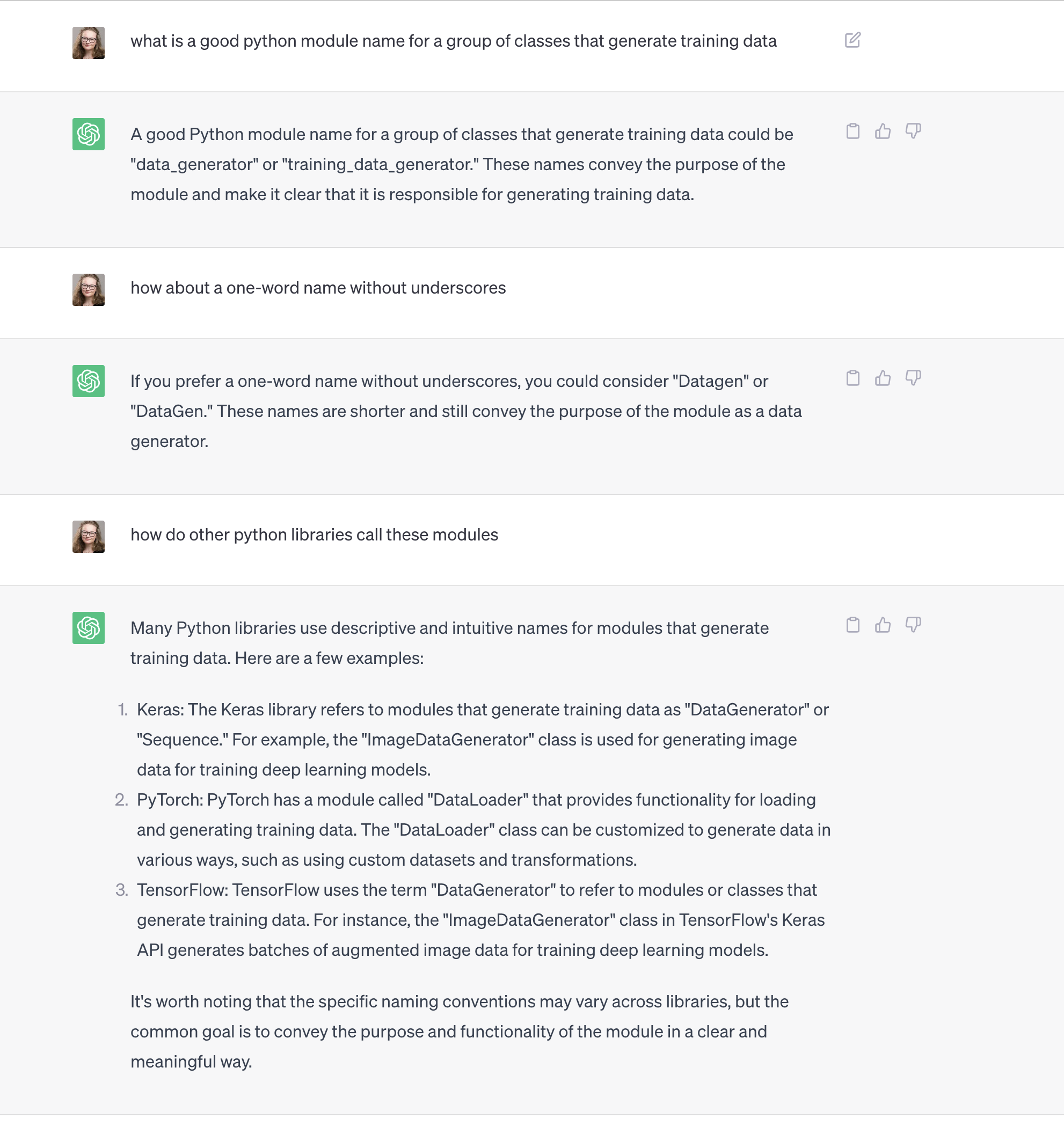This screenshot has width=1064, height=1126.
Task: Click user avatar beside python libraries question
Action: coord(89,536)
